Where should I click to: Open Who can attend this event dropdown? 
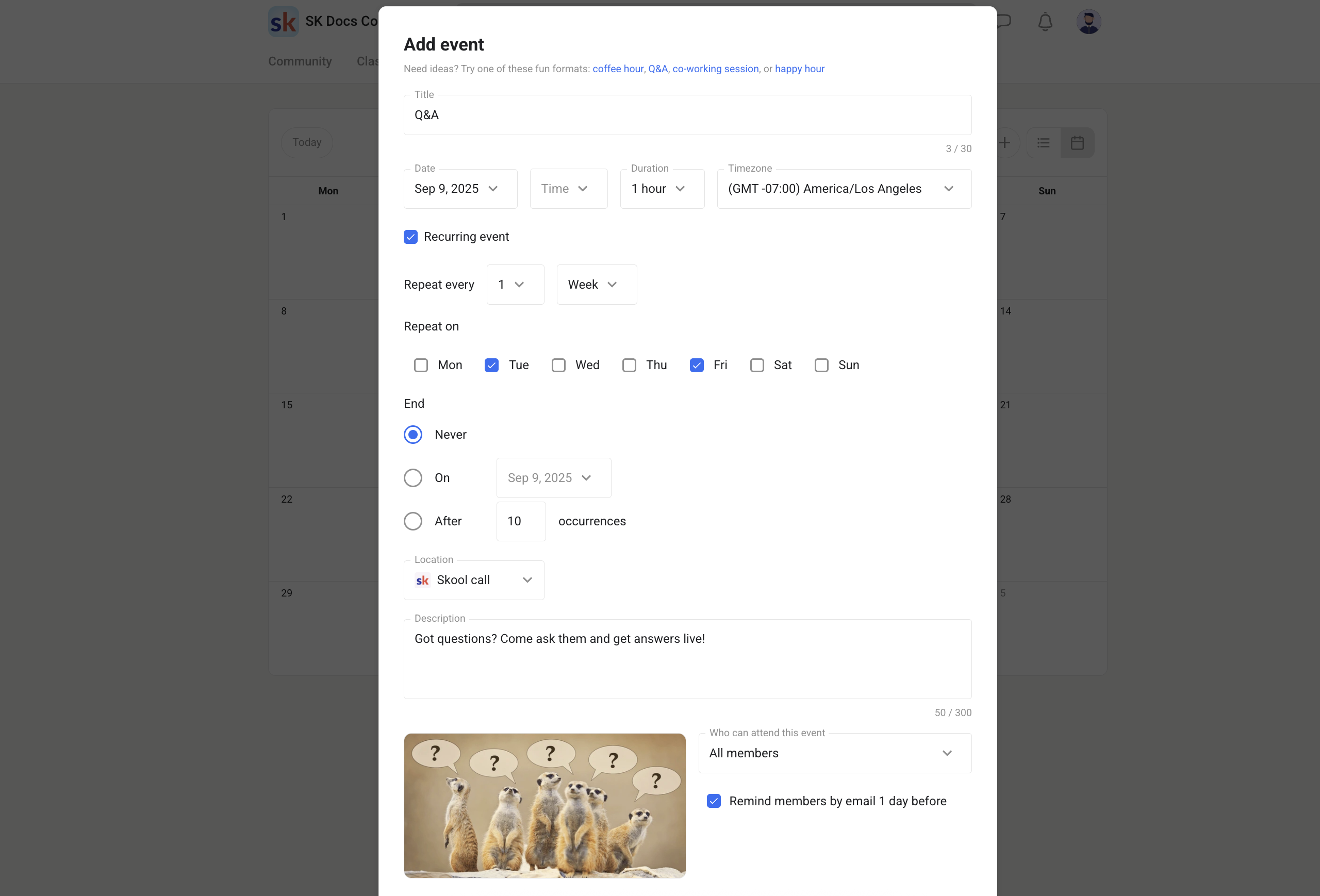pos(835,753)
